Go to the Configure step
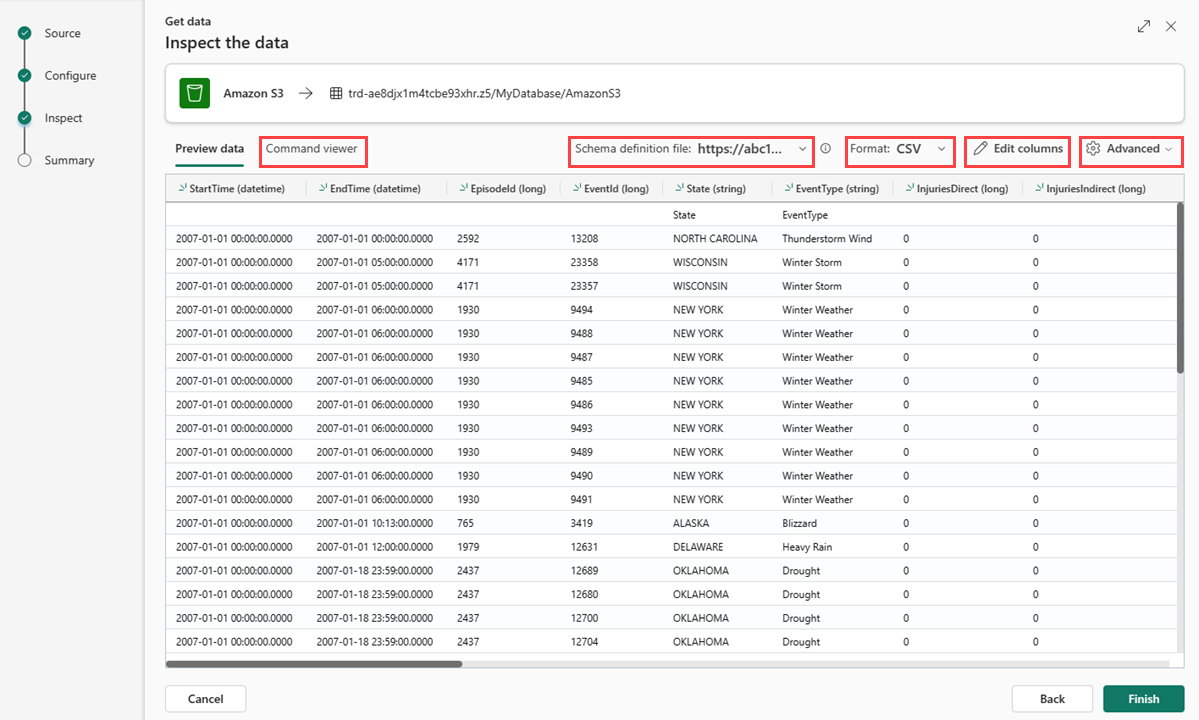 pos(70,76)
